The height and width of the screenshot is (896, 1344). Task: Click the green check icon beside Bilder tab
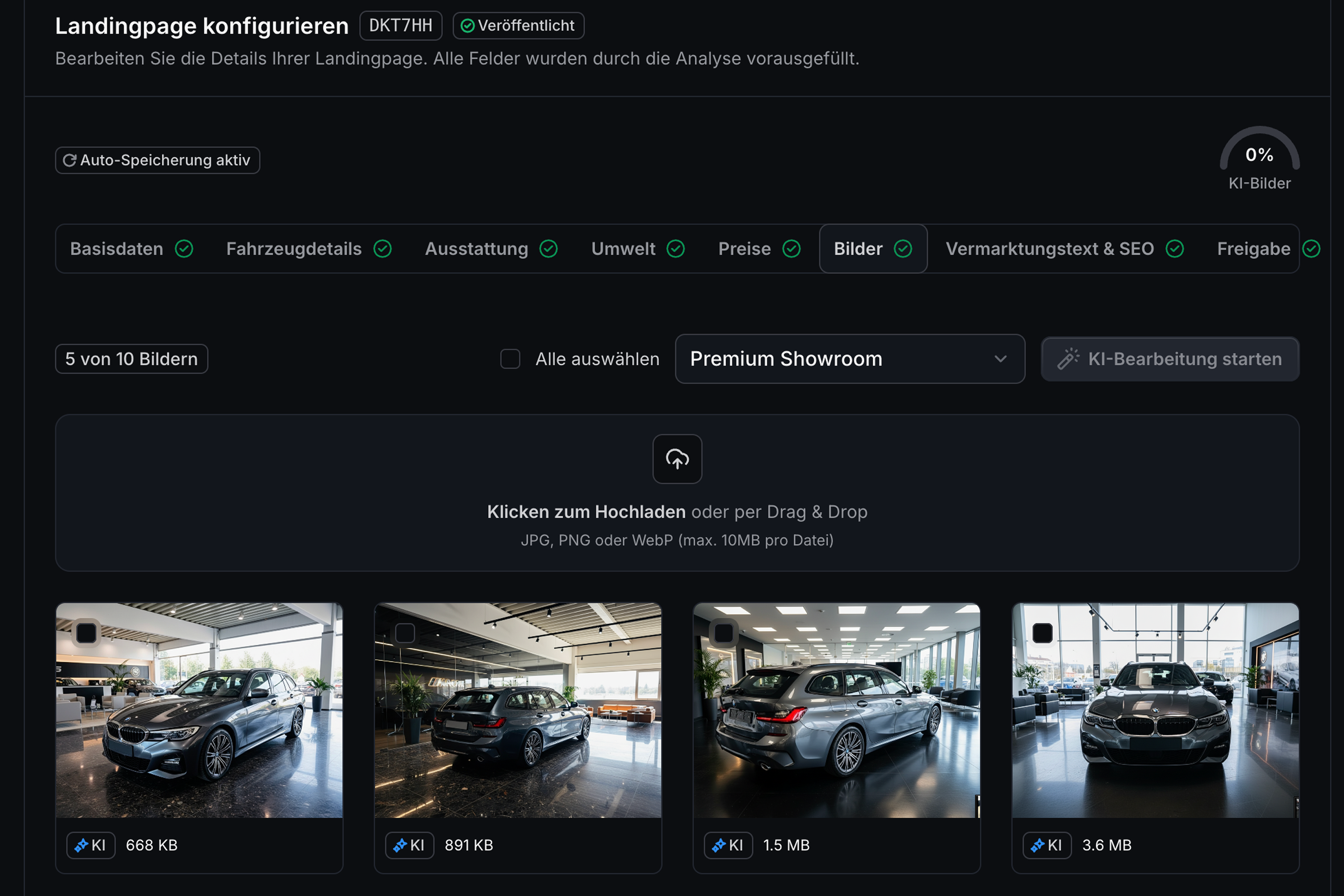pyautogui.click(x=903, y=249)
